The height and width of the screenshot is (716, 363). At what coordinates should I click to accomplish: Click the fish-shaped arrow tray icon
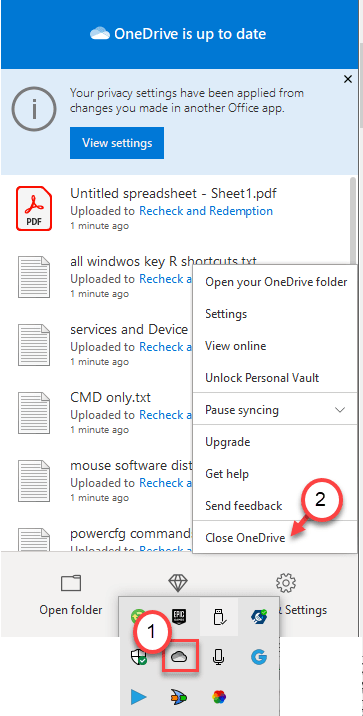(x=179, y=697)
